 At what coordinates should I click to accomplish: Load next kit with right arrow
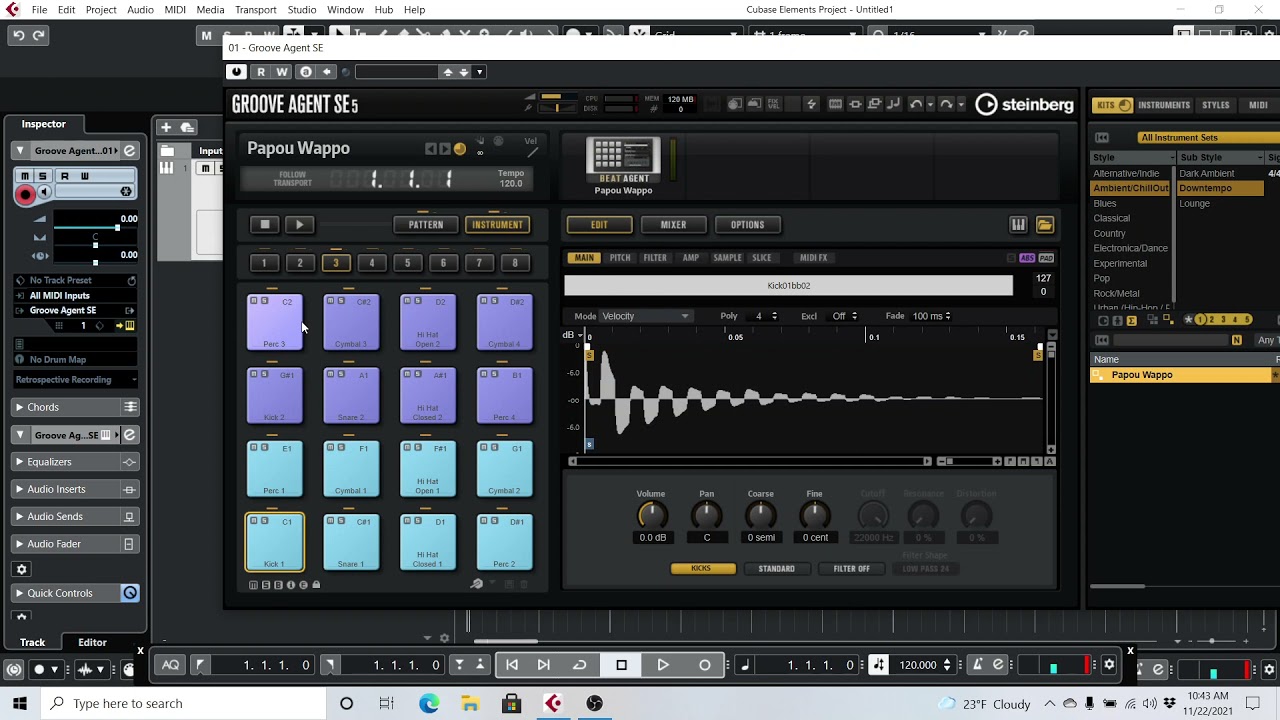pos(445,149)
